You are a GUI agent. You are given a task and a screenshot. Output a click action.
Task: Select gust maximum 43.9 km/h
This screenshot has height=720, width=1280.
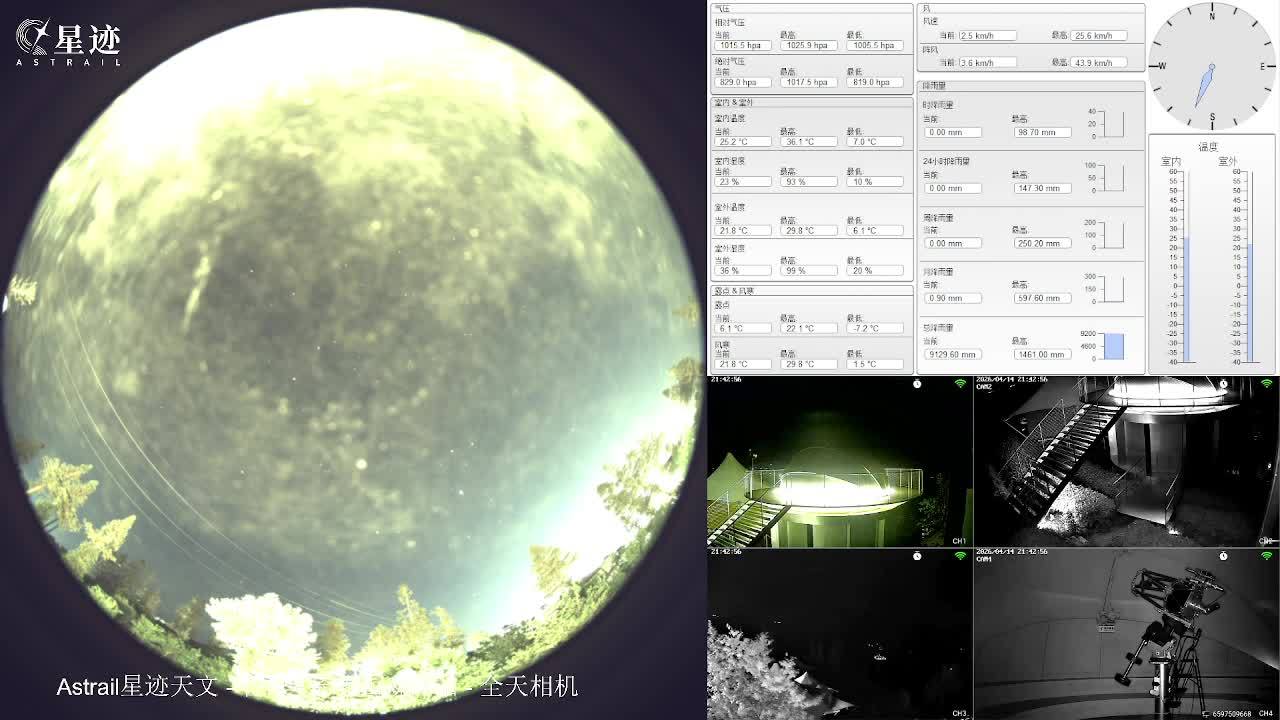1098,62
